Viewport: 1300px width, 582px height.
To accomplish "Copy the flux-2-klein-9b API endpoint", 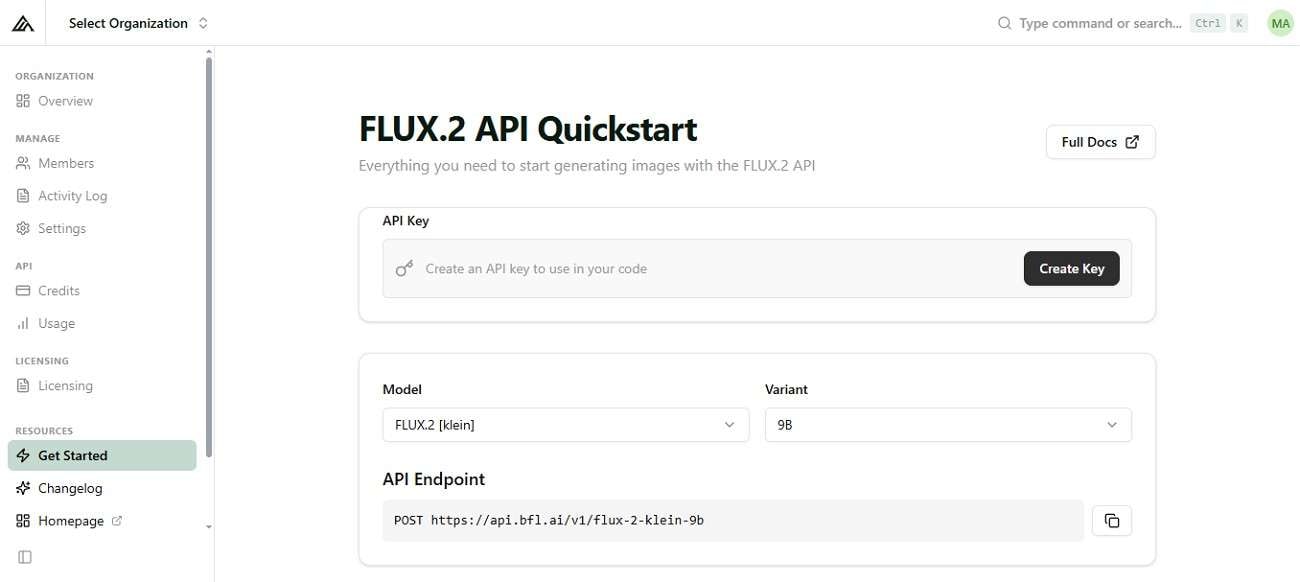I will pos(1111,519).
